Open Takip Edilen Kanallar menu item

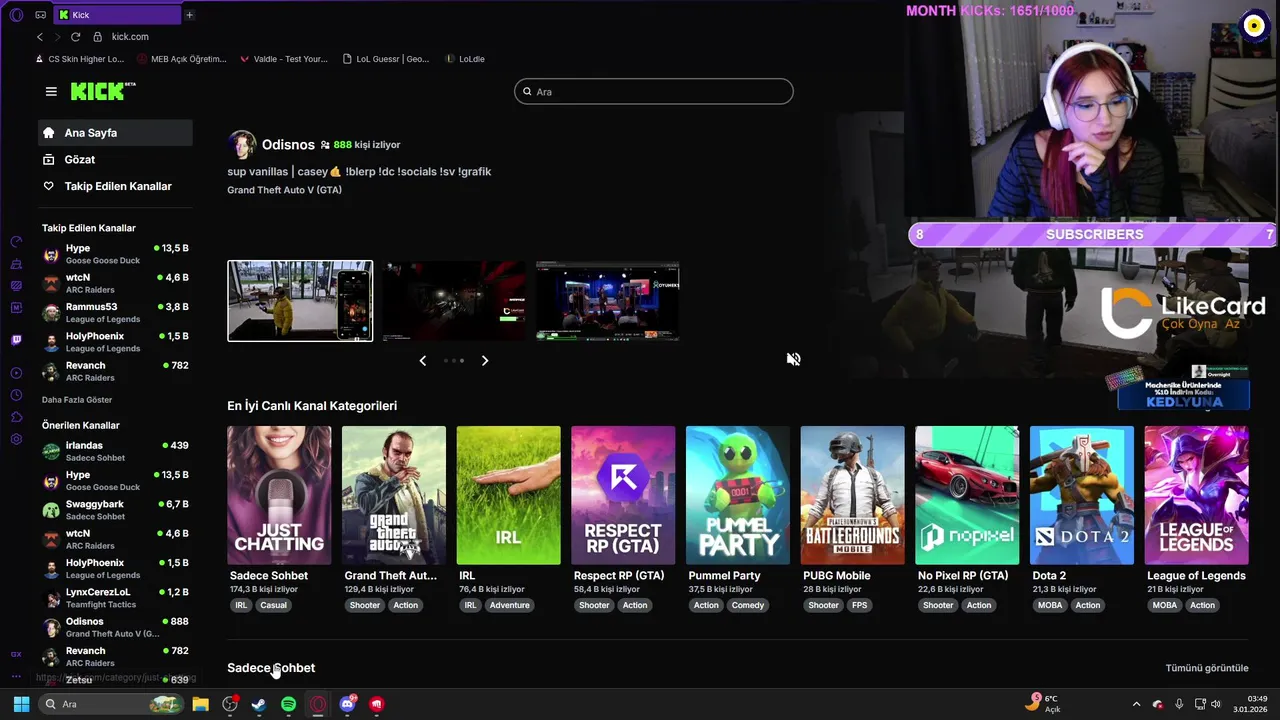[115, 186]
